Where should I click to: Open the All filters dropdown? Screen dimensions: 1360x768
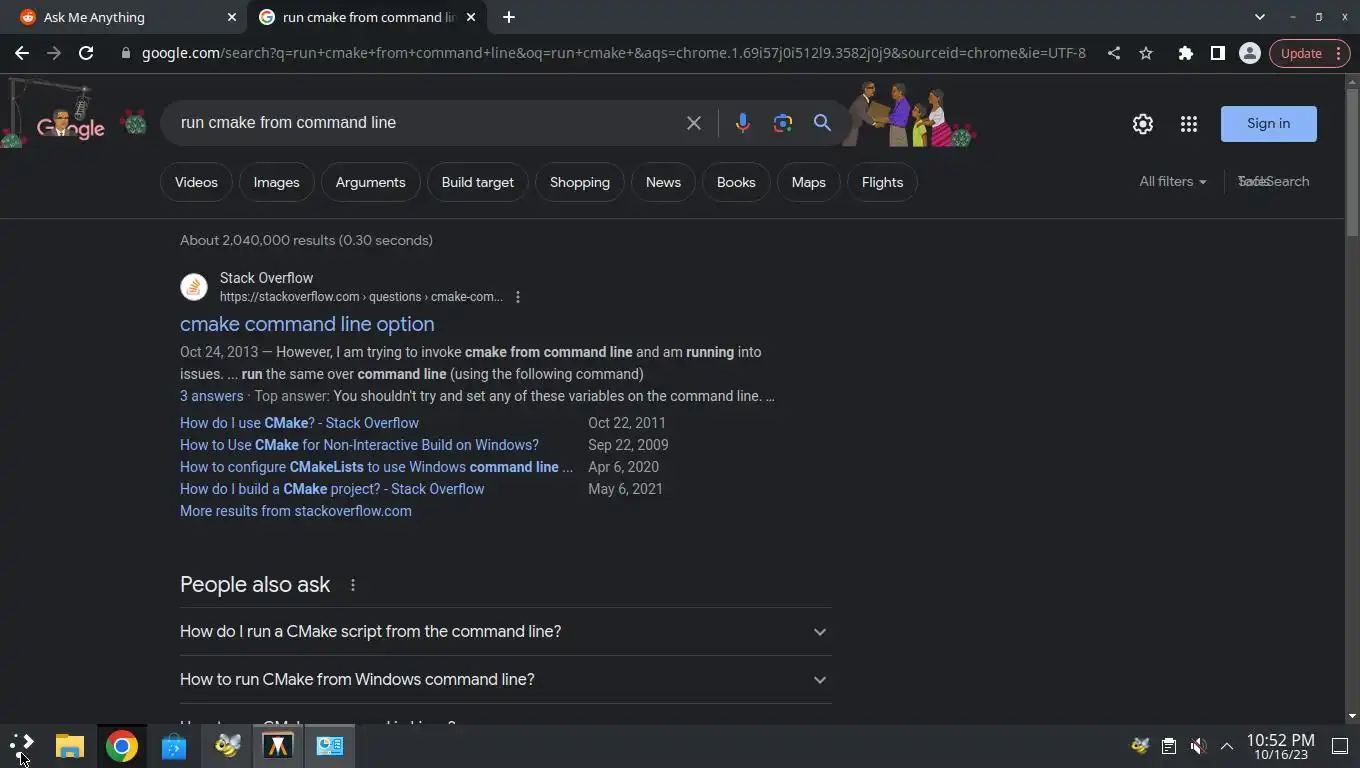coord(1172,182)
